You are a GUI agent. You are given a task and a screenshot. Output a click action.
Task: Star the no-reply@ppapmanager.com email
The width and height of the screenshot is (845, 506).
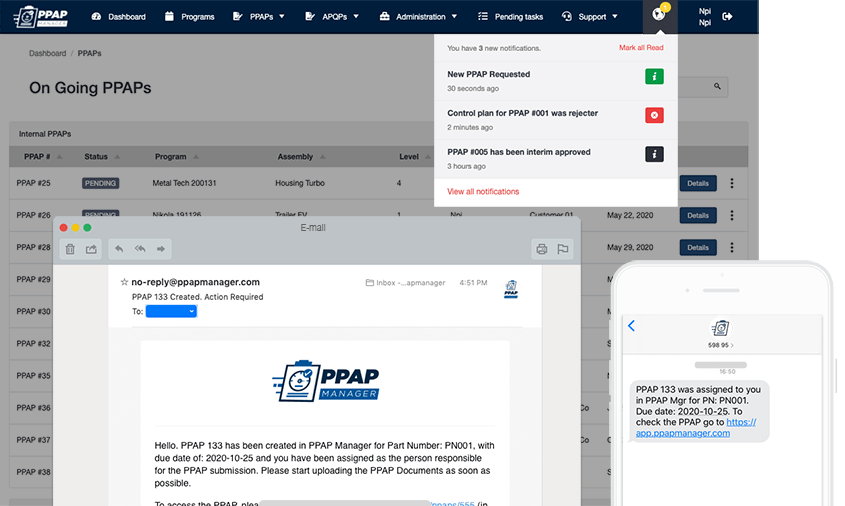(x=124, y=282)
